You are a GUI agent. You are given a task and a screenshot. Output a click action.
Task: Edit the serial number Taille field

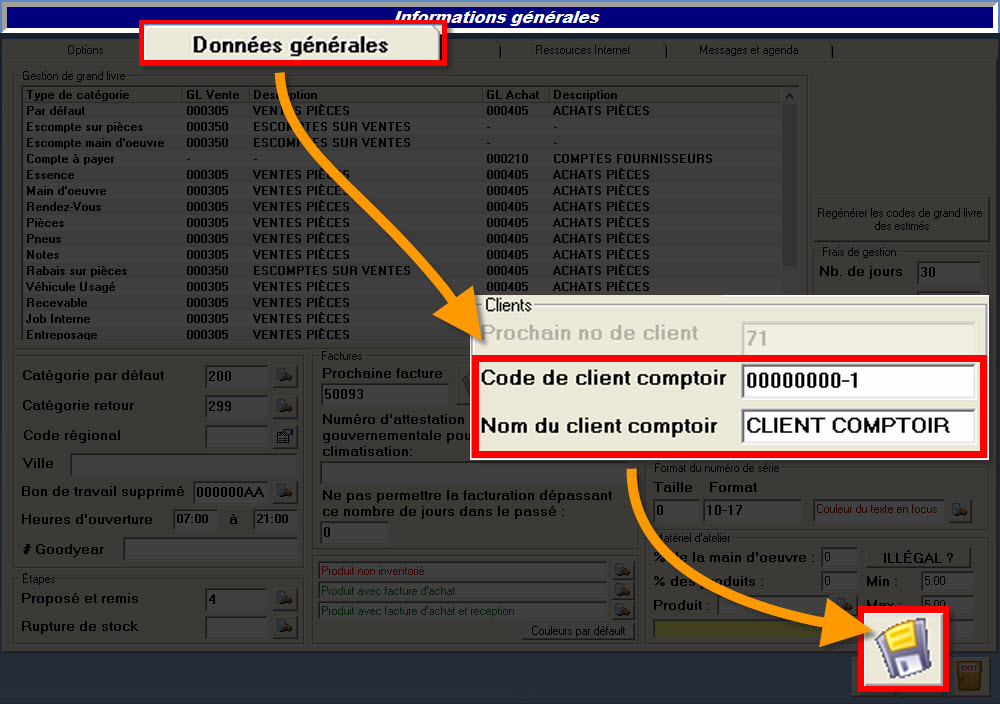[676, 510]
